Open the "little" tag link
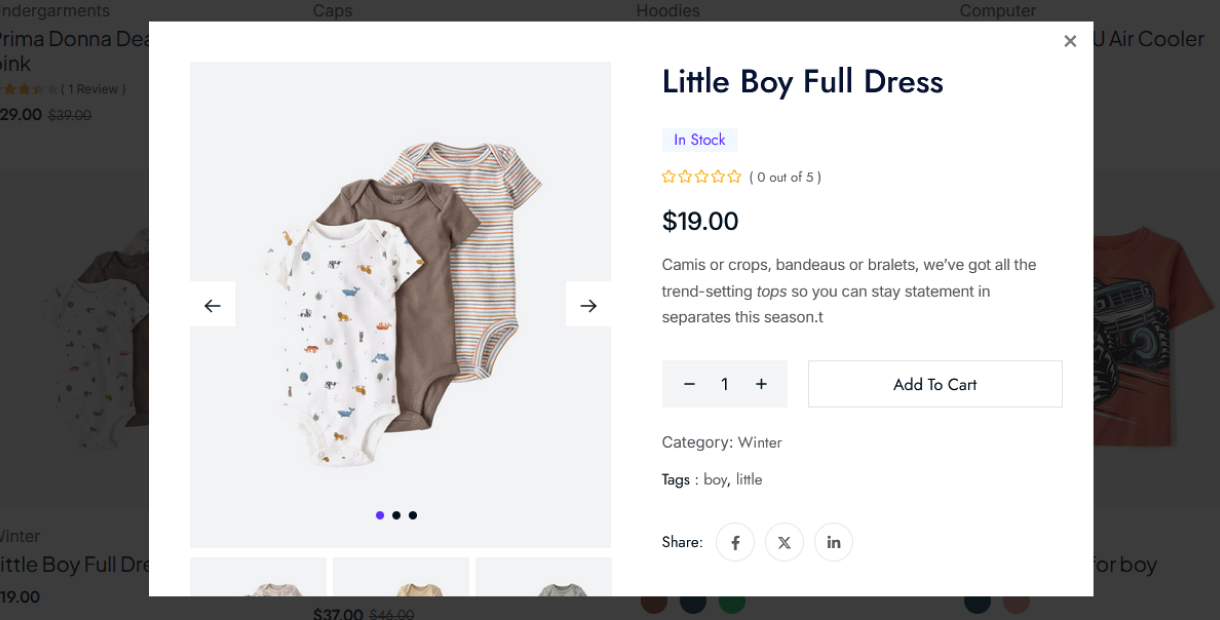1220x620 pixels. (x=749, y=479)
